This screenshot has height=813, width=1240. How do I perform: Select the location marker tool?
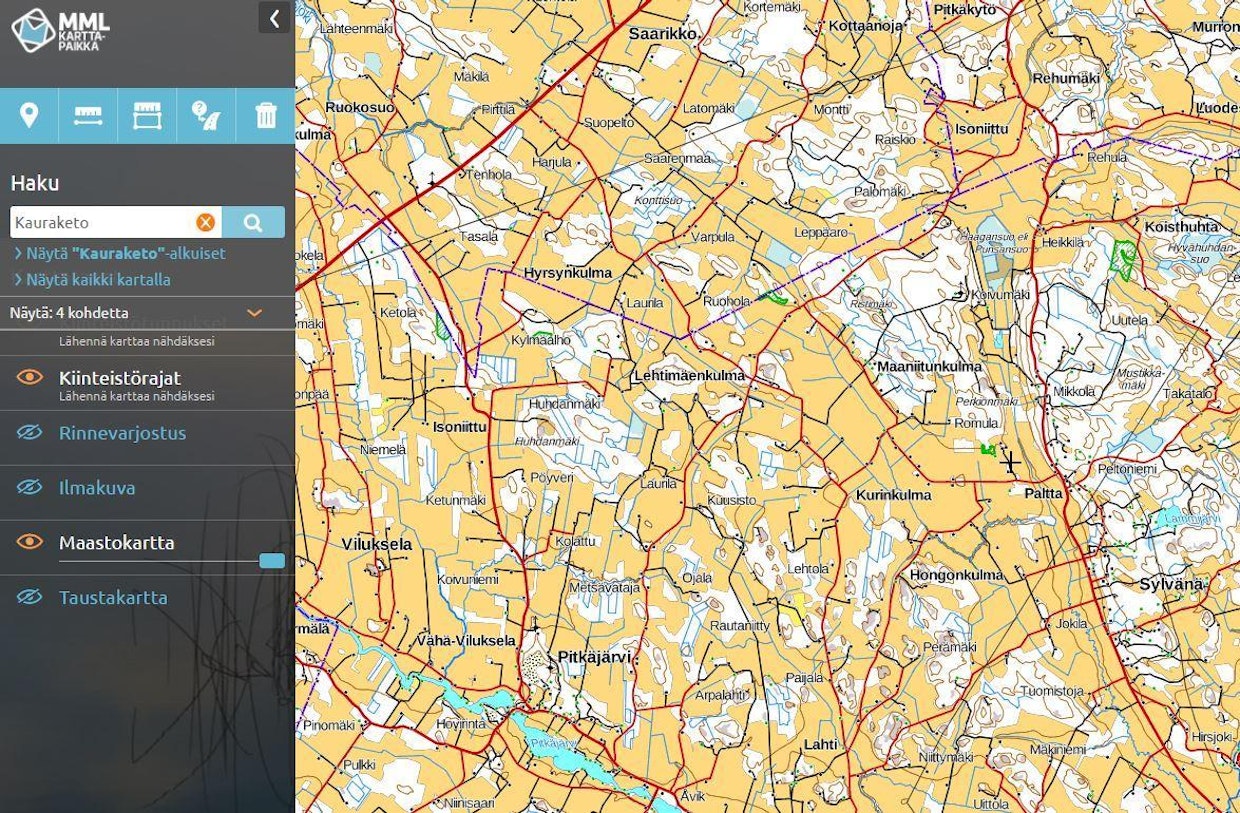pyautogui.click(x=29, y=116)
